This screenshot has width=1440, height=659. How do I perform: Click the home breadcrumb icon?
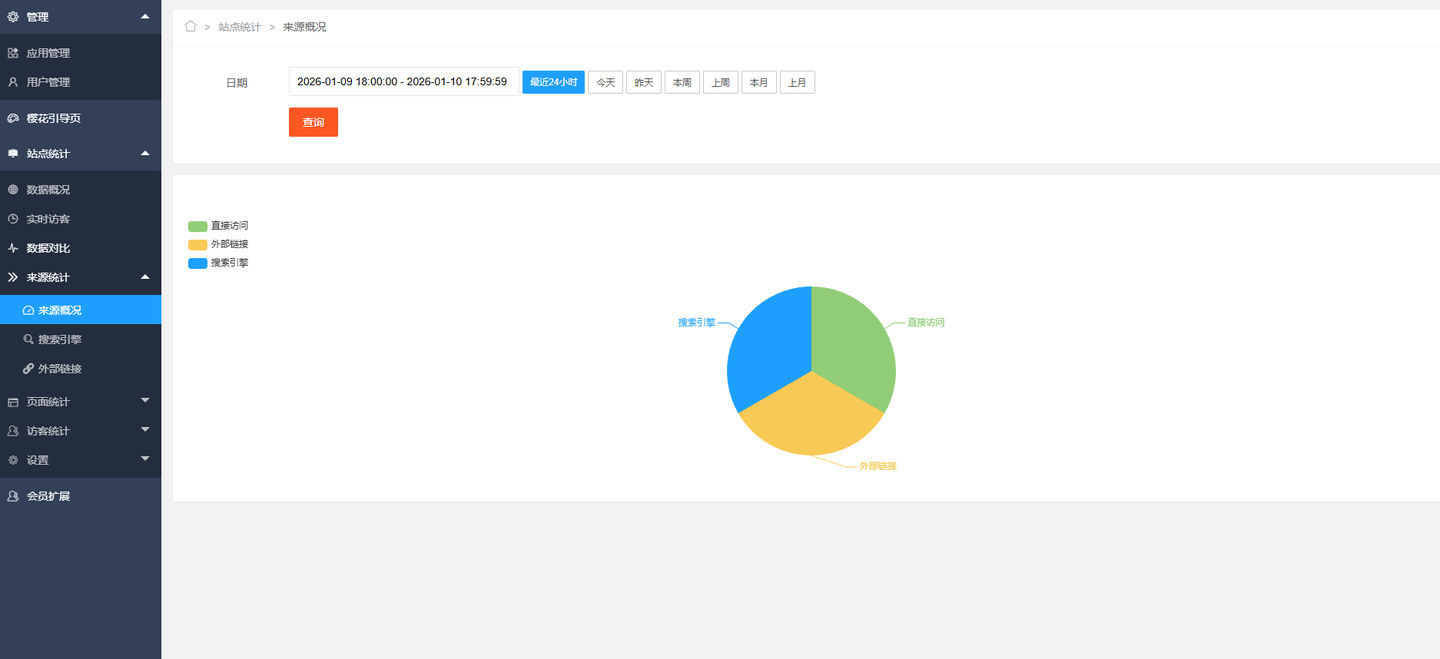pos(190,26)
